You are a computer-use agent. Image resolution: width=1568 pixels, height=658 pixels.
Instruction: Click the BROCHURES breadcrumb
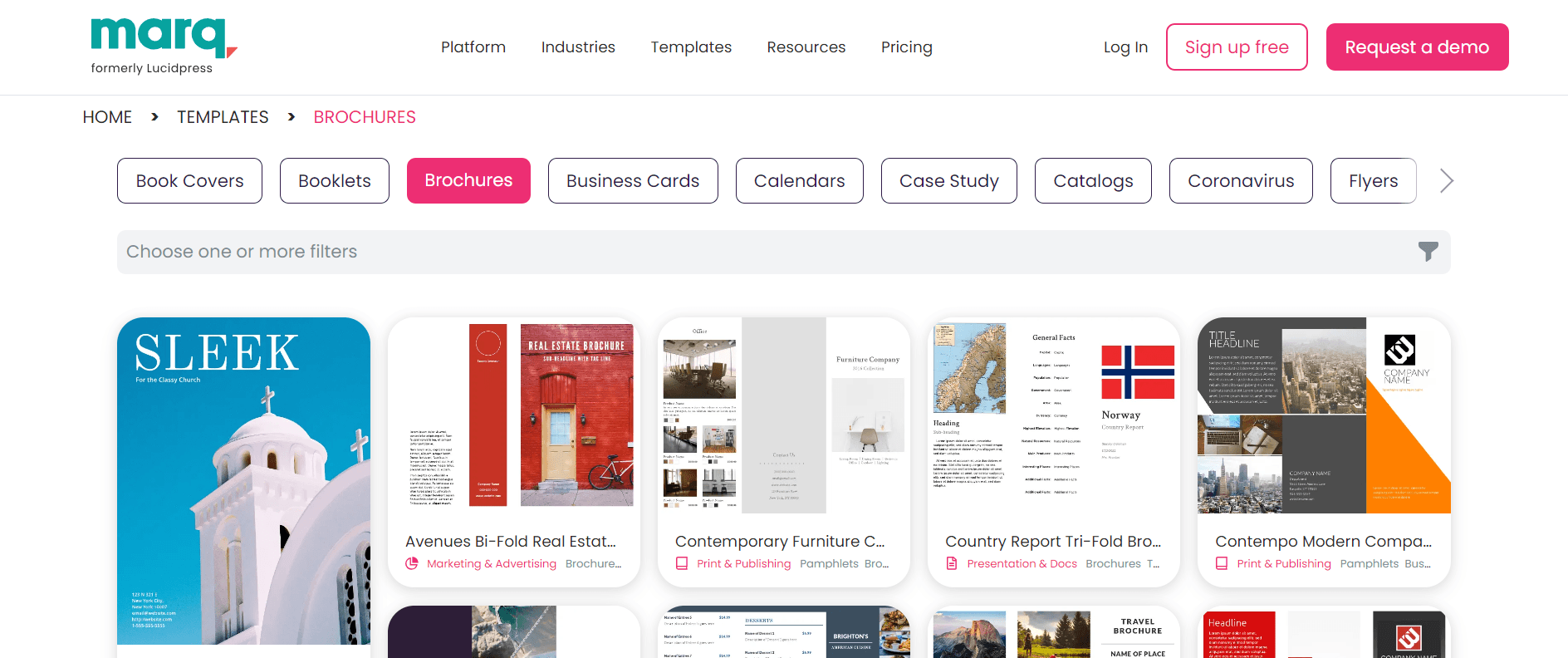point(365,117)
